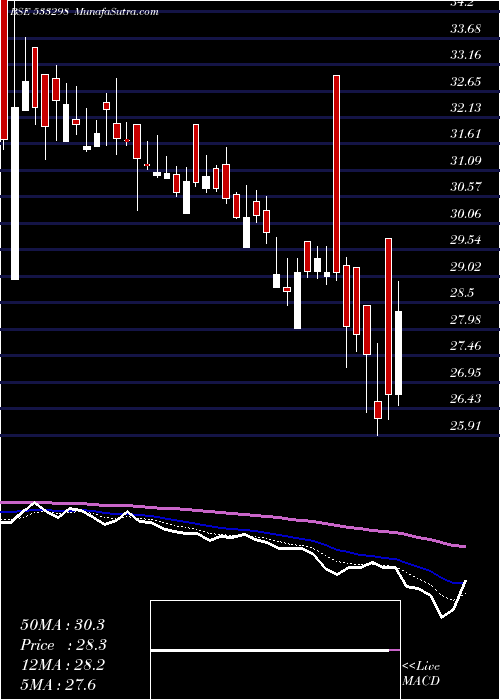
Task: Click the price label 31.61
Action: tap(465, 134)
